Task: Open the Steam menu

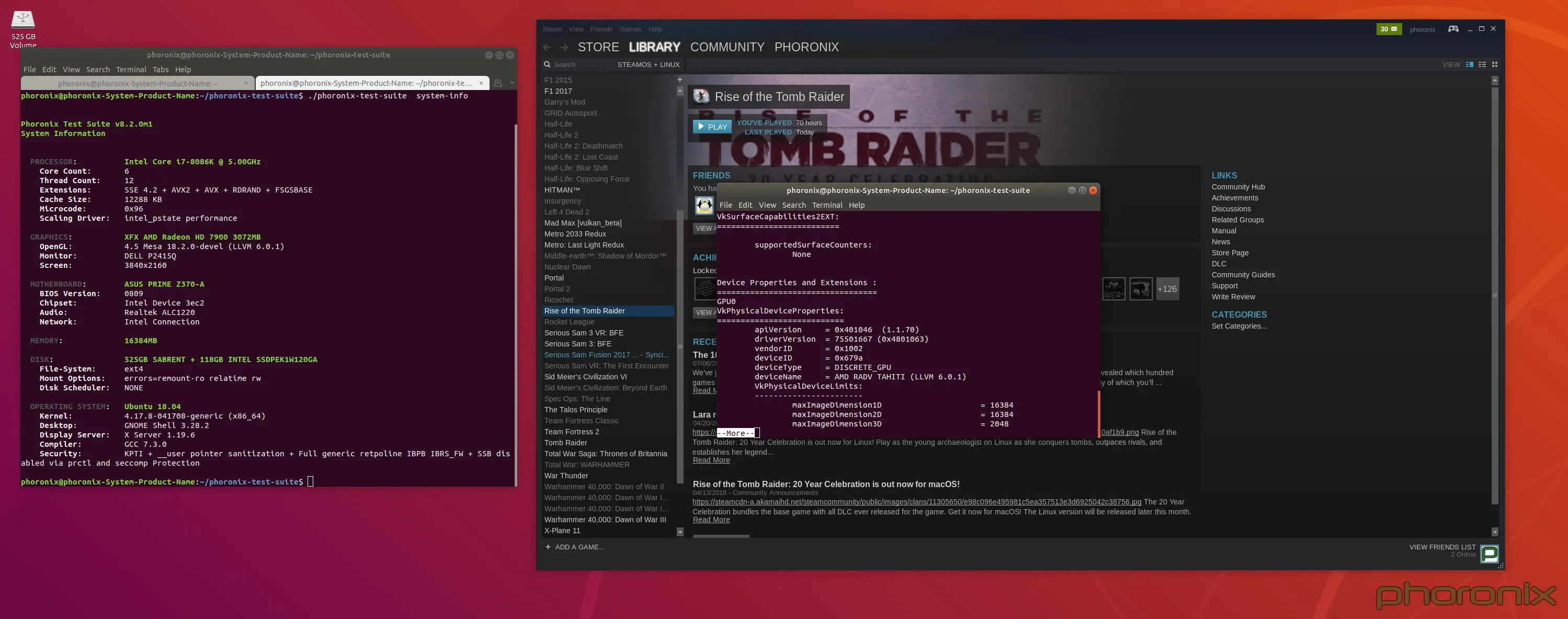Action: tap(552, 29)
